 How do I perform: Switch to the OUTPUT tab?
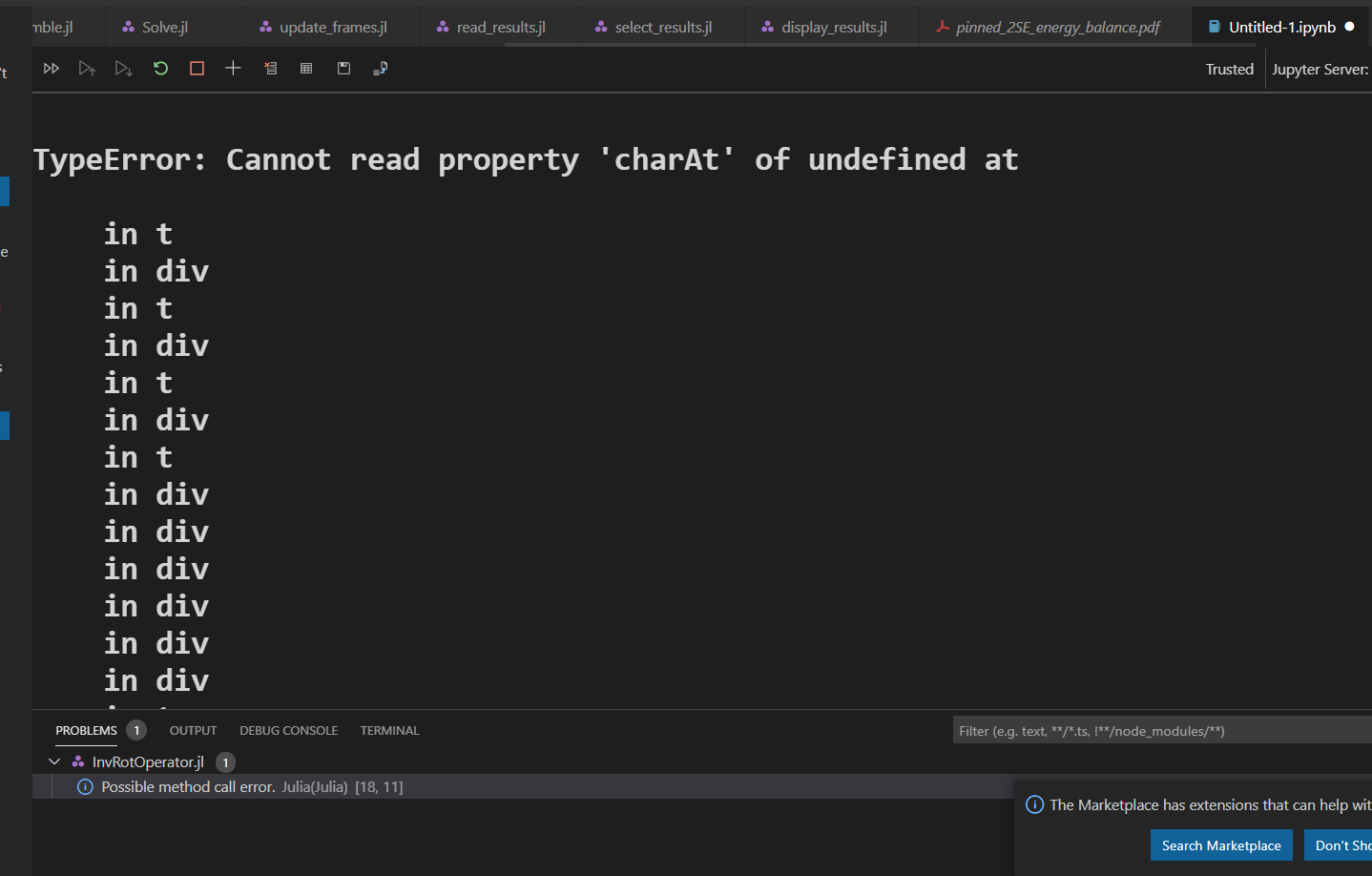[193, 730]
